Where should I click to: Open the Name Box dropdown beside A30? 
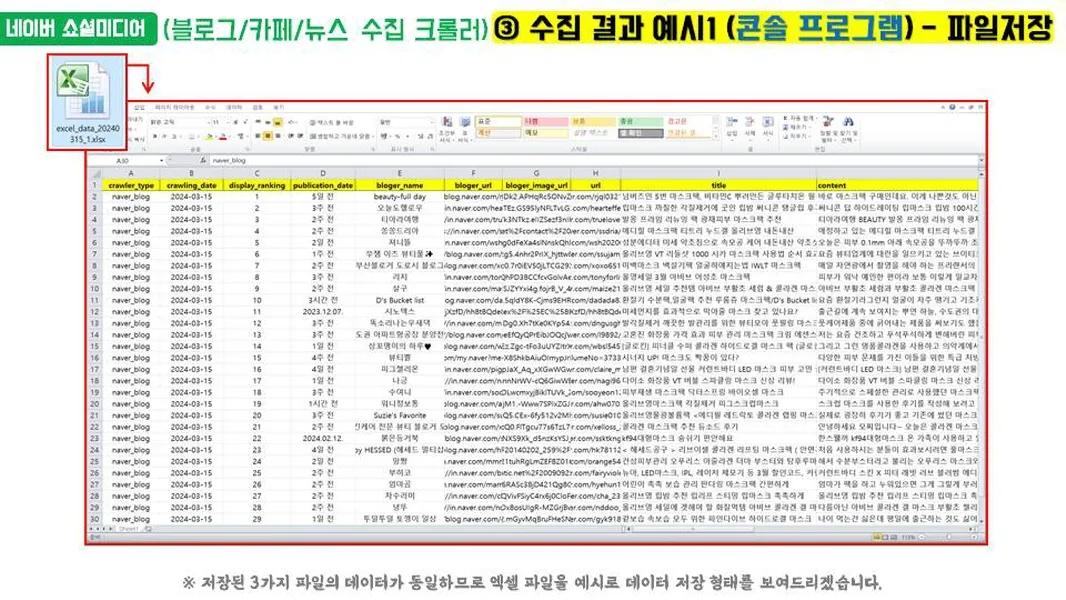(161, 160)
